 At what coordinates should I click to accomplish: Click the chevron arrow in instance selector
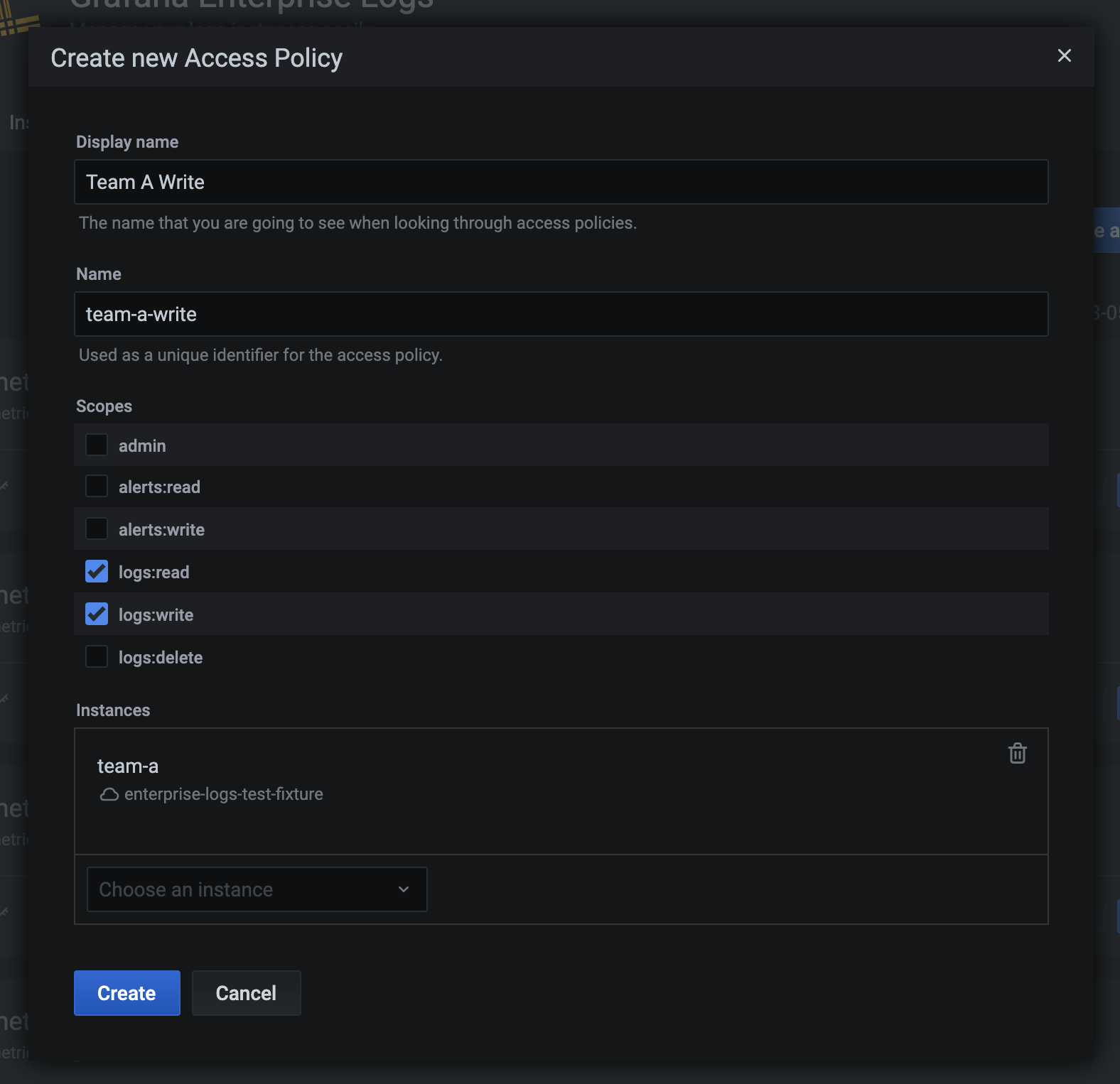[x=404, y=889]
